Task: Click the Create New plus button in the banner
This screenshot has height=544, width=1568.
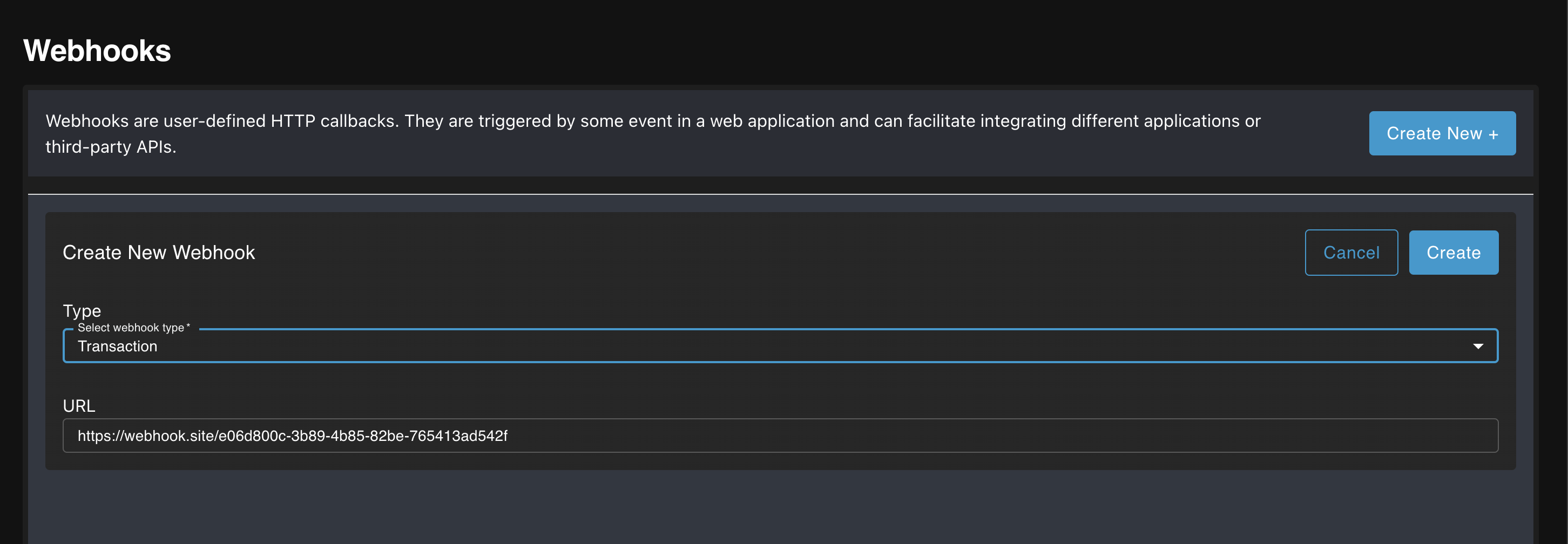Action: pyautogui.click(x=1442, y=133)
